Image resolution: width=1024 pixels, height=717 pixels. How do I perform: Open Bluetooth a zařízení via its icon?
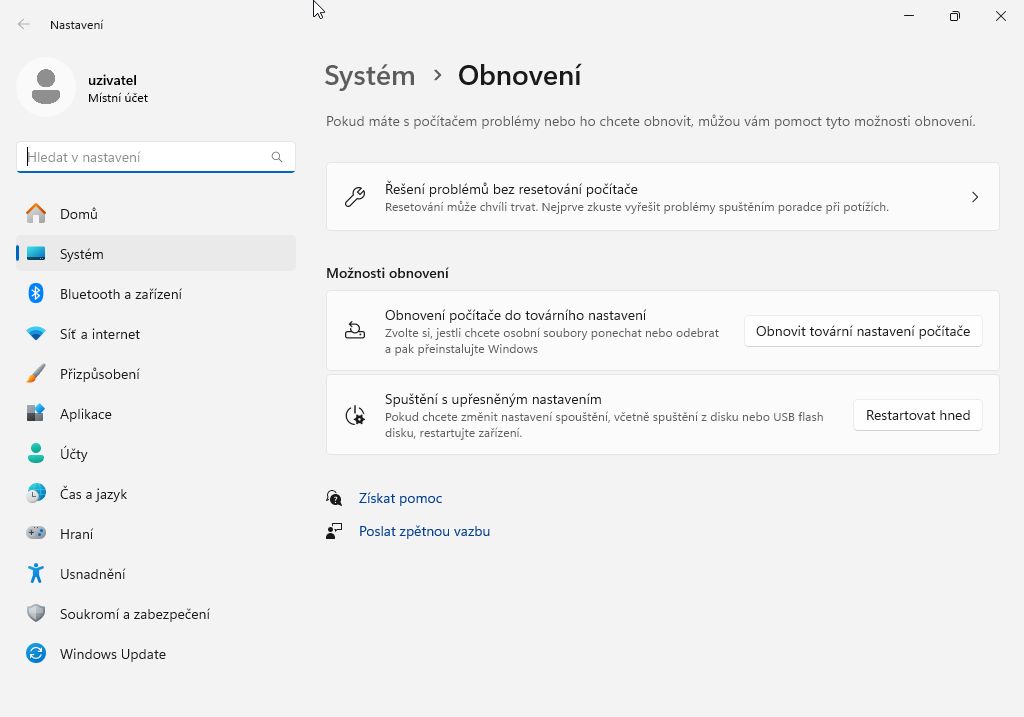click(36, 294)
